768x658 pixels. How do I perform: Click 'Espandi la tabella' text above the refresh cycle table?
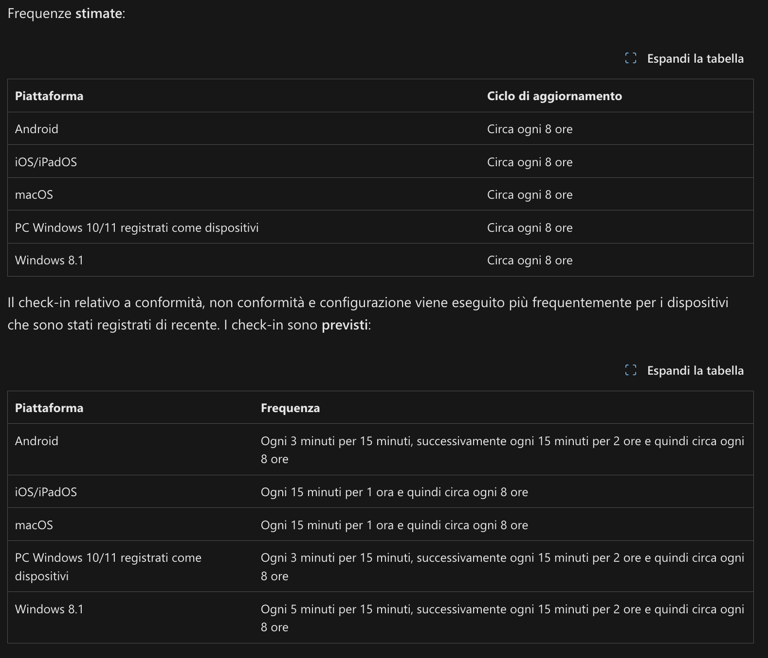click(x=695, y=59)
